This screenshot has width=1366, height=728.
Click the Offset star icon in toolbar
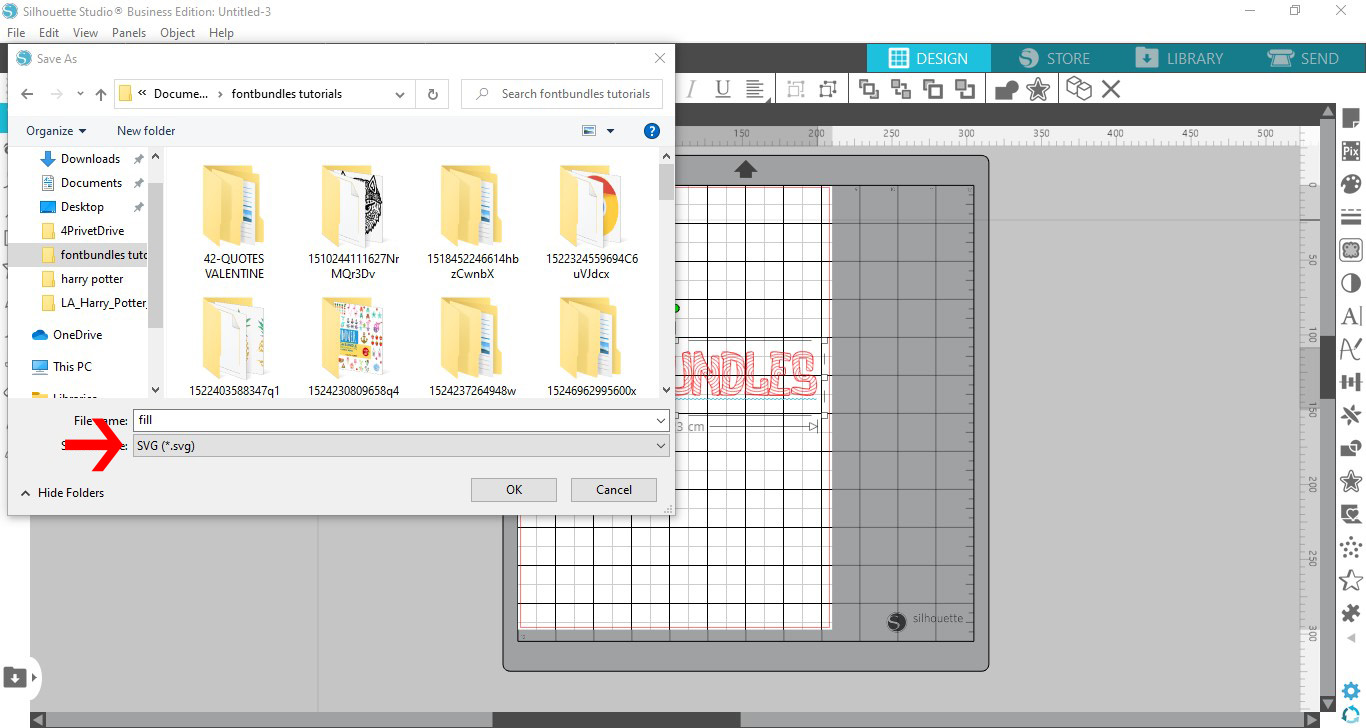pyautogui.click(x=1038, y=89)
